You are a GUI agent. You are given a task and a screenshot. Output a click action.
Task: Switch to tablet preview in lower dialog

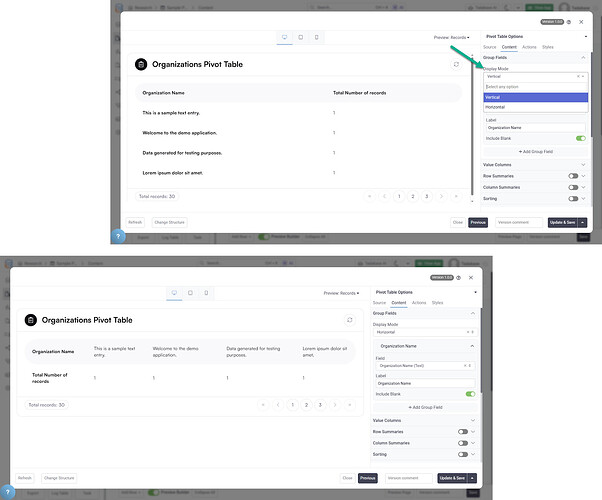[x=190, y=293]
